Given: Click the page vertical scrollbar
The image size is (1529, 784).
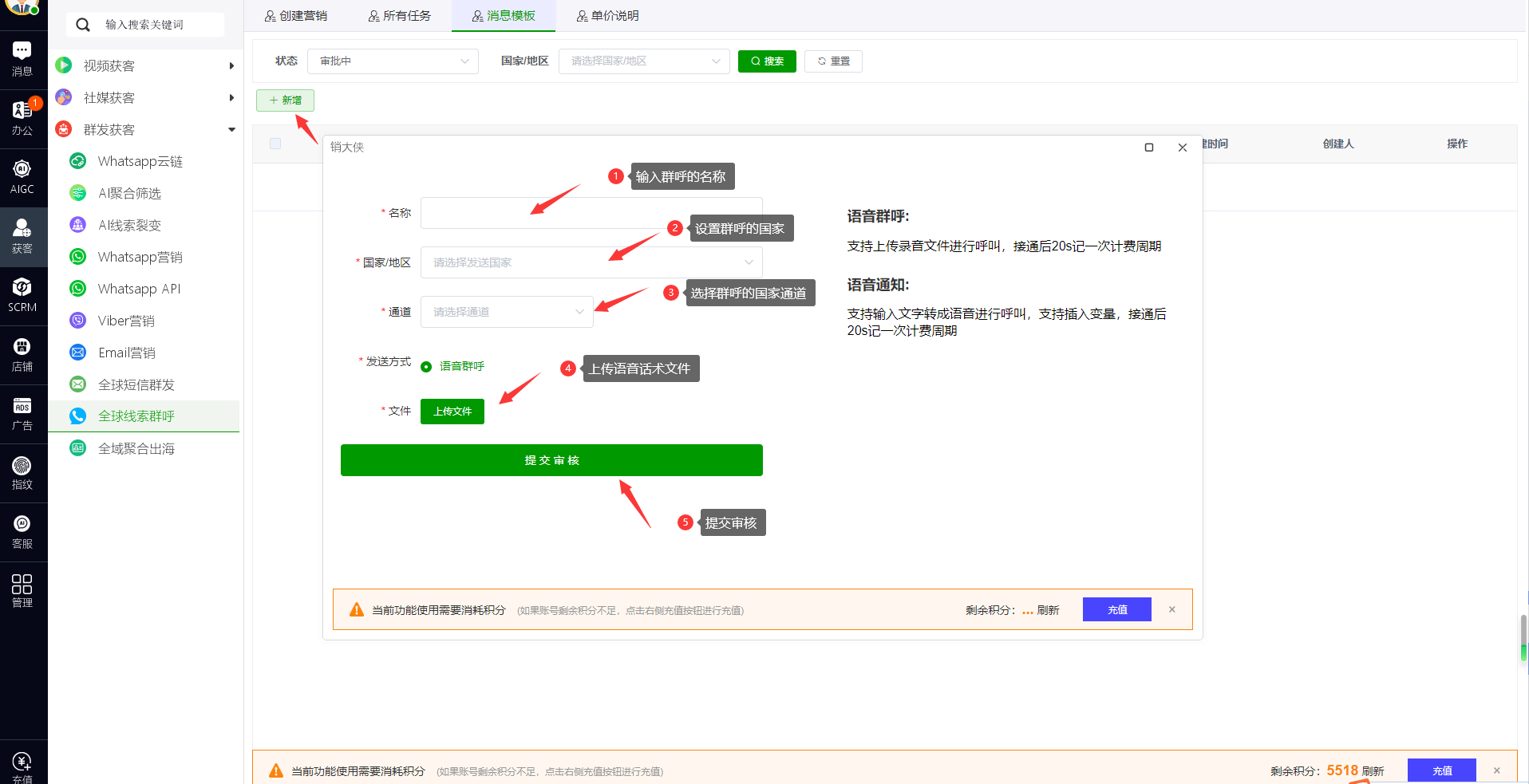Looking at the screenshot, I should [1523, 638].
